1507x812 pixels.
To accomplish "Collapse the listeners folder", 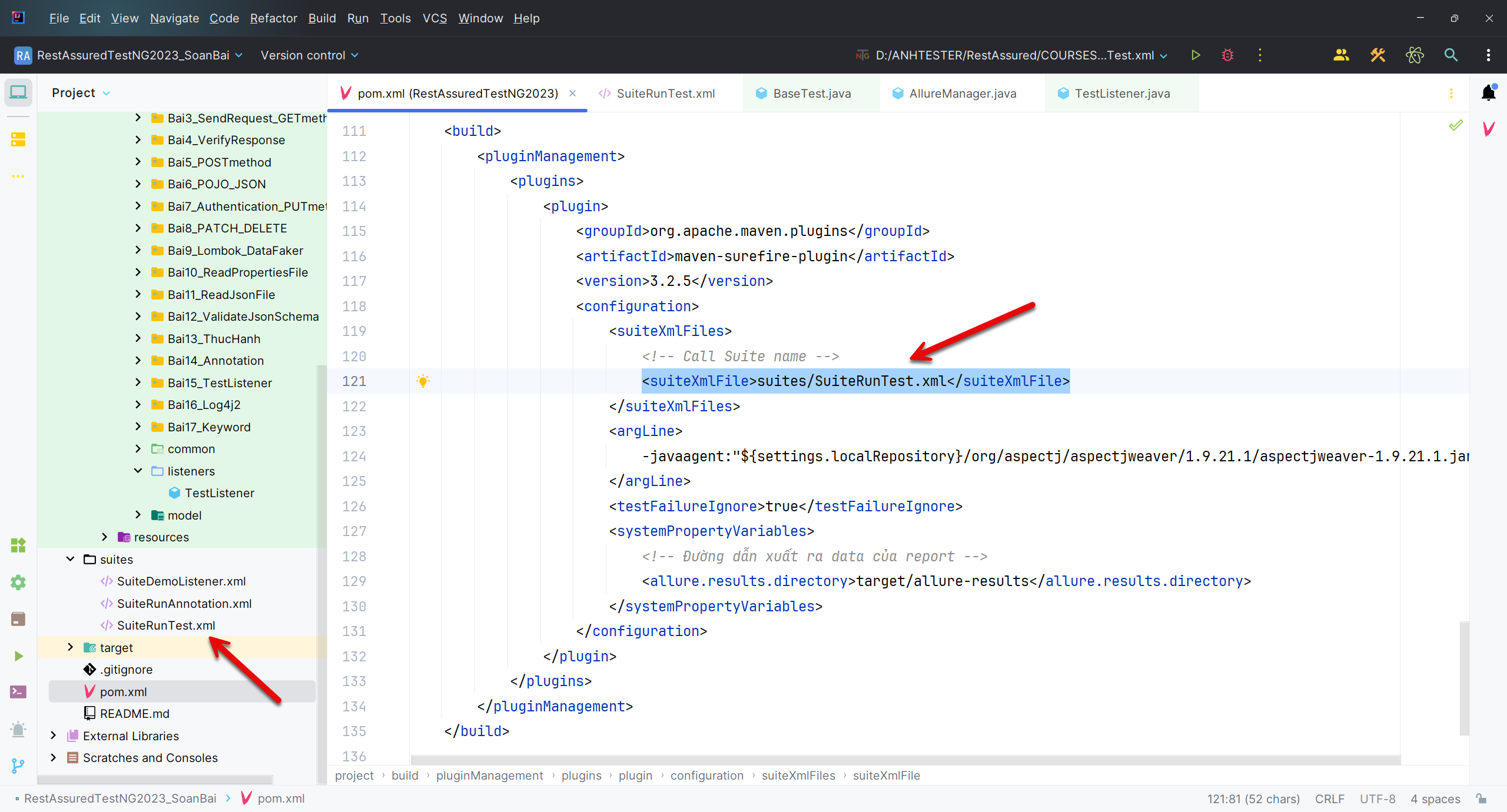I will tap(138, 471).
